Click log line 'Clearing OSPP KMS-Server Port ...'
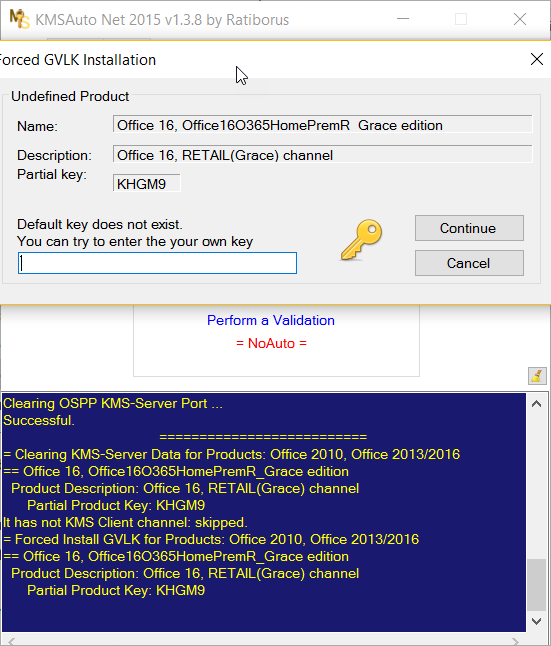The image size is (551, 646). point(113,403)
